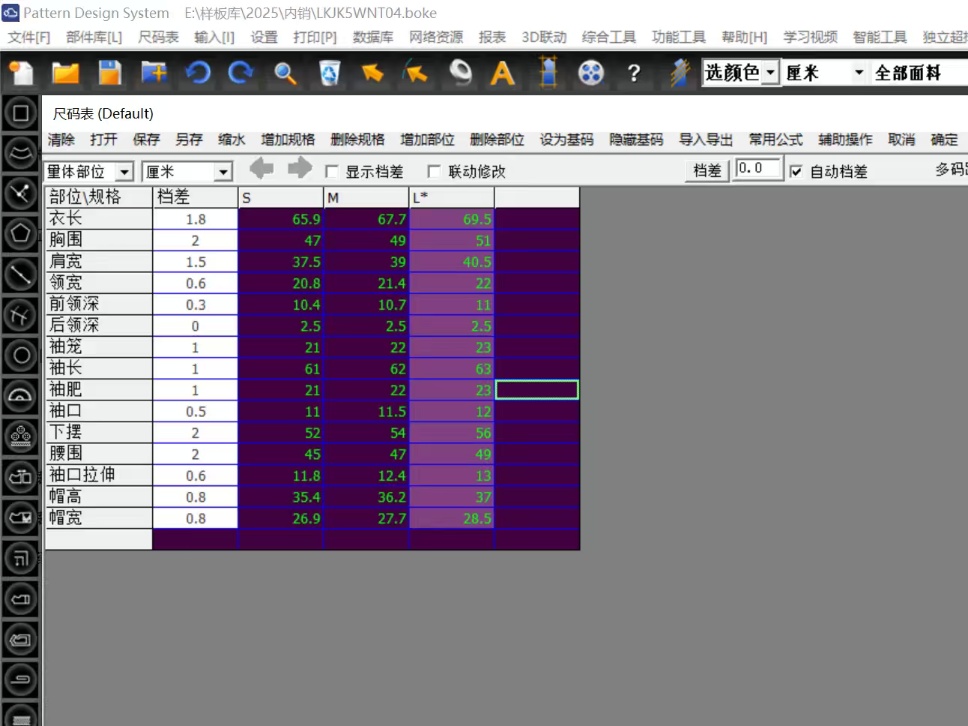968x726 pixels.
Task: Click the save disk icon
Action: pos(110,73)
